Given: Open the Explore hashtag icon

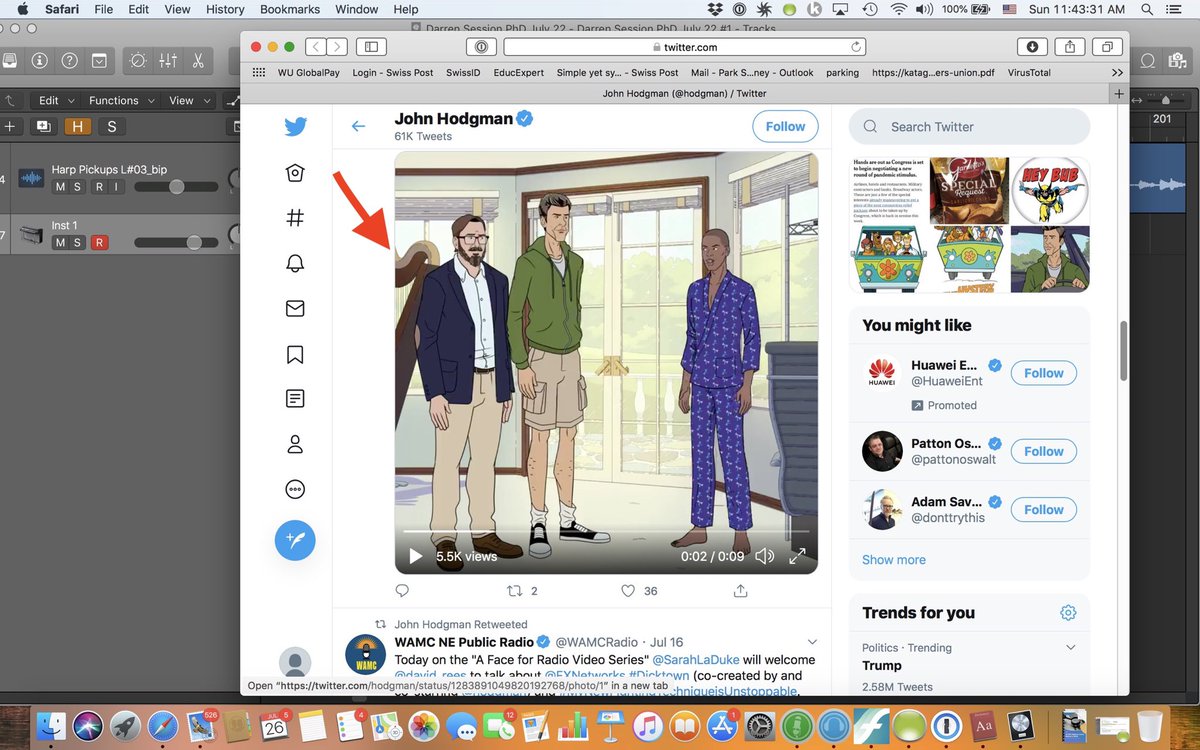Looking at the screenshot, I should (295, 218).
